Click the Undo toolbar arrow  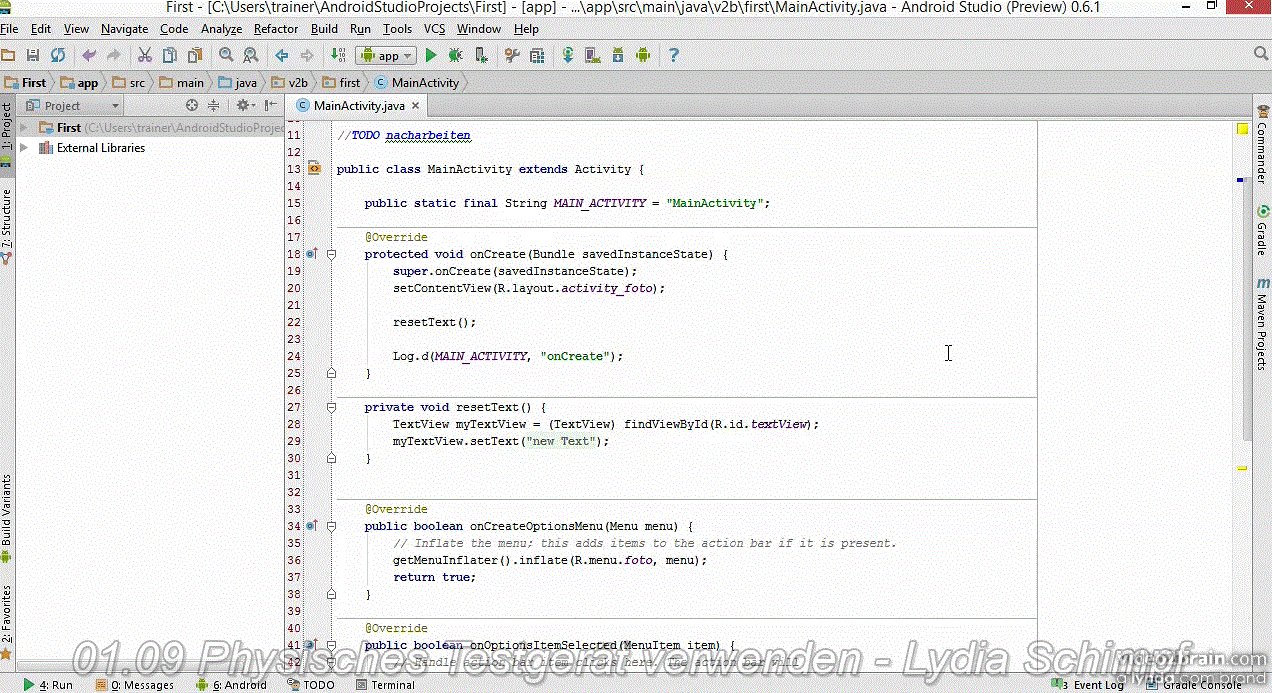point(90,55)
